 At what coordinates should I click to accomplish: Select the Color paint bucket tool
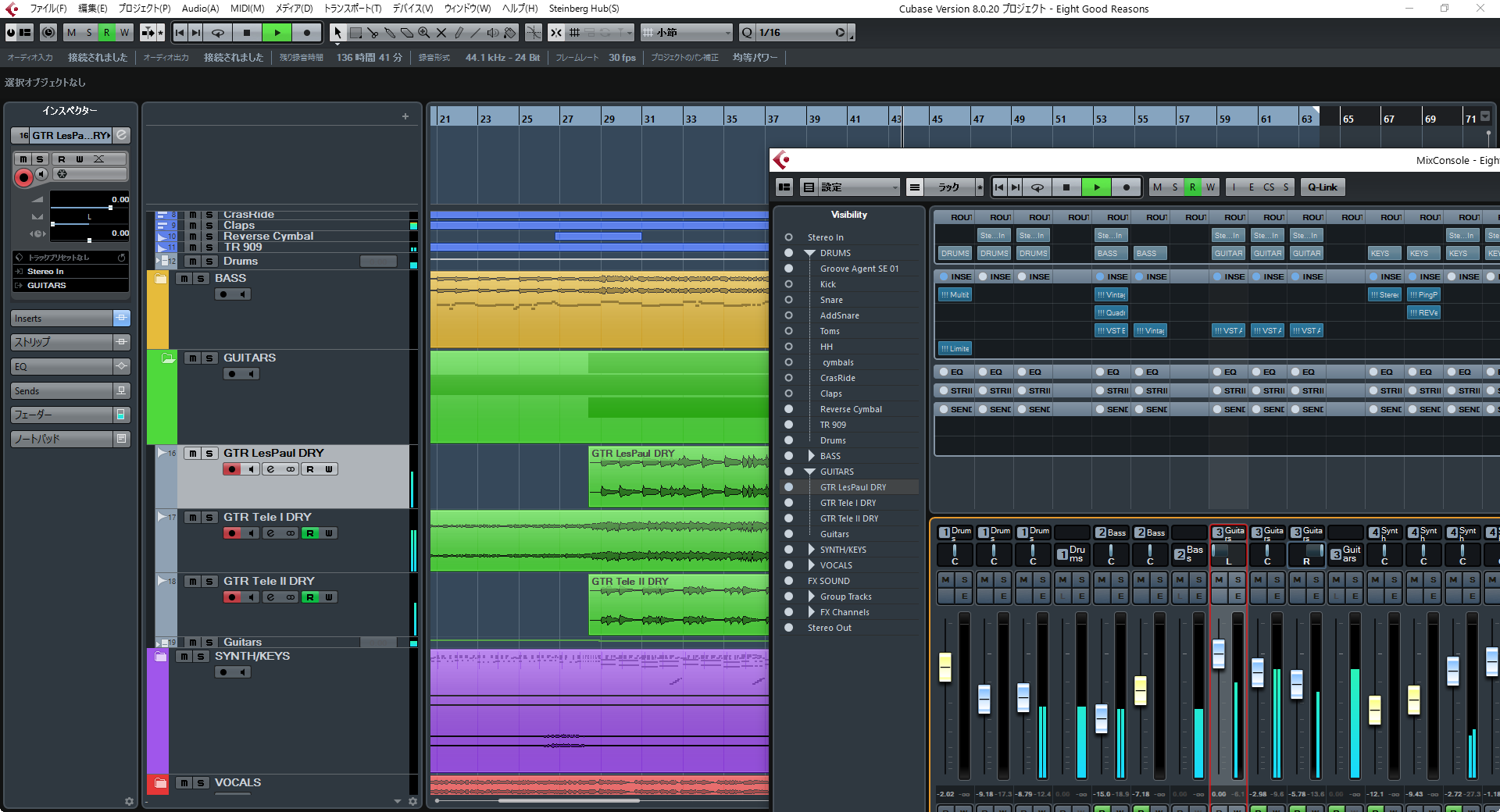pyautogui.click(x=510, y=33)
